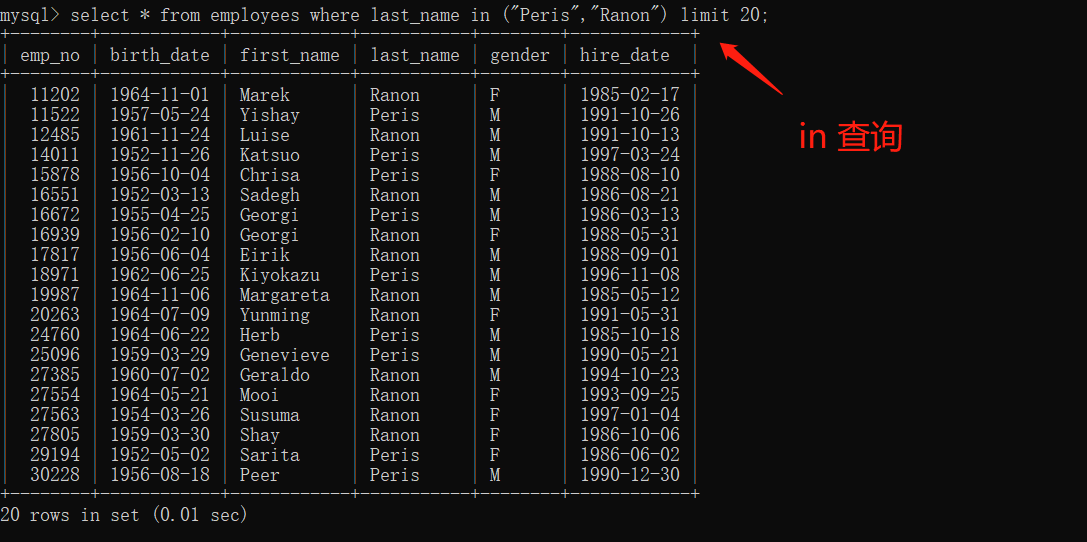Click the select query command line
The width and height of the screenshot is (1087, 542).
pyautogui.click(x=420, y=15)
